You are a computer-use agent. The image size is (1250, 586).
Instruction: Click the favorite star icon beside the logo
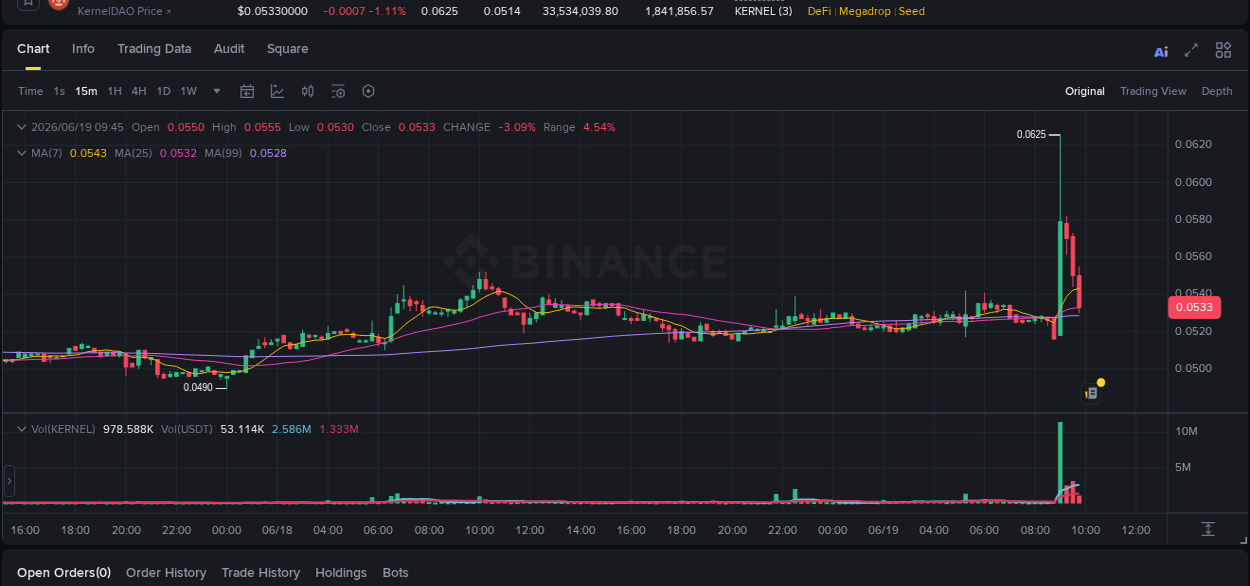(x=27, y=4)
